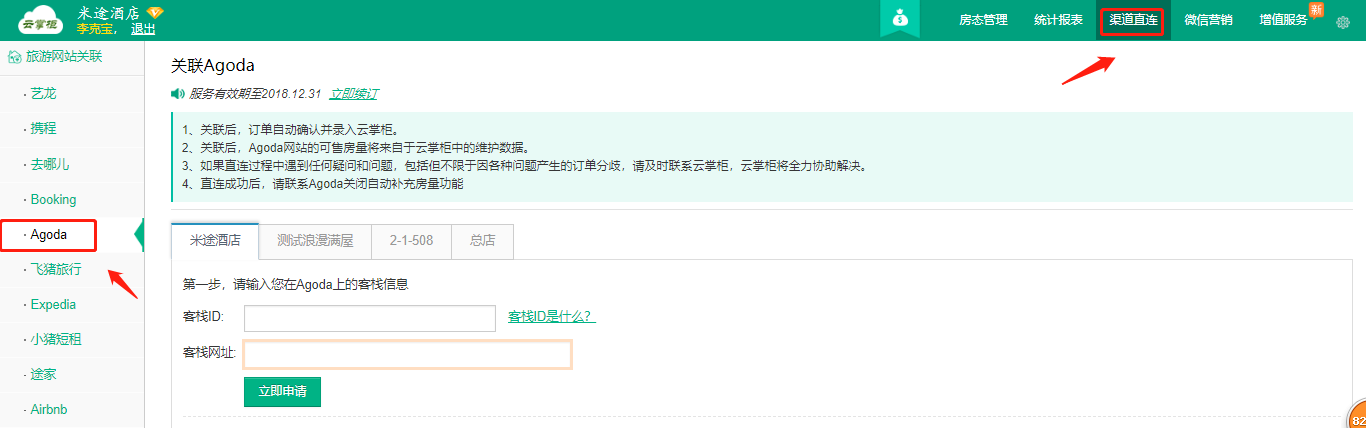Click the 旅游网站关联 sidebar header icon
The image size is (1366, 428).
[x=14, y=57]
